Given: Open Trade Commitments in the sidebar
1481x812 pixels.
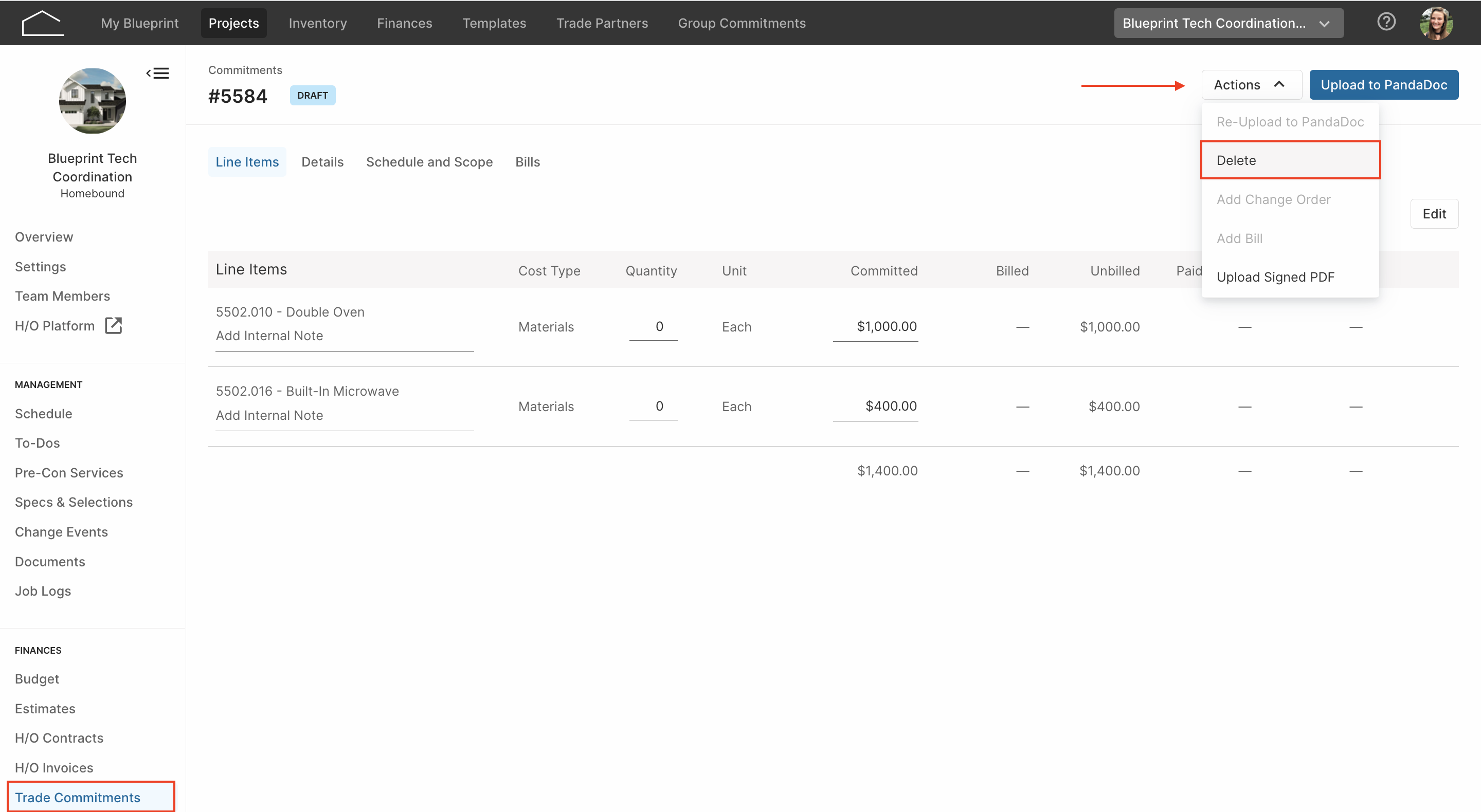Looking at the screenshot, I should [x=91, y=797].
